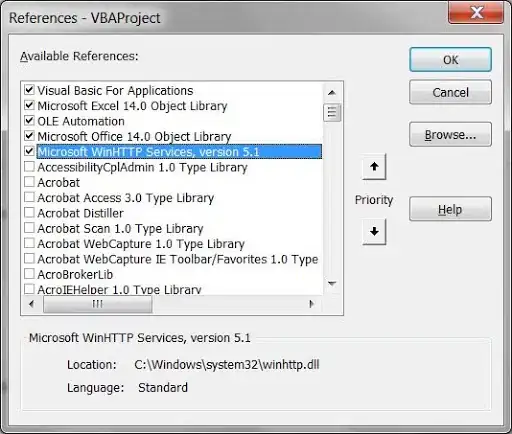This screenshot has width=512, height=434.
Task: Check Acrobat Distiller checkbox
Action: [29, 212]
